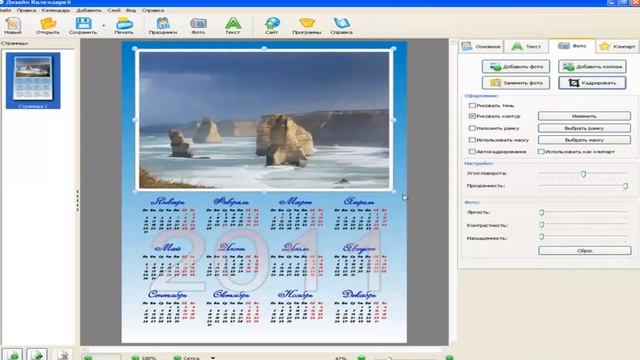The image size is (640, 360).
Task: Open a project with the Открыть folder icon
Action: tap(47, 25)
